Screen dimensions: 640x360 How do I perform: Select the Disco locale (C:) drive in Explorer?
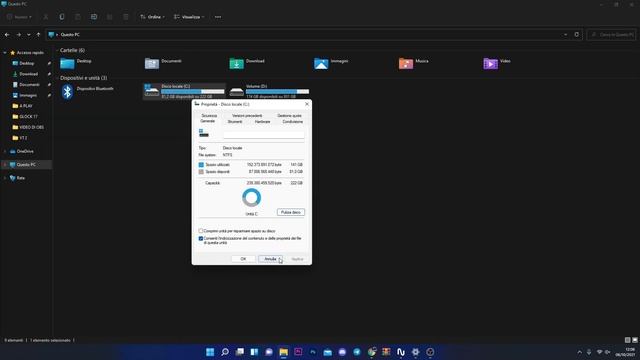click(x=184, y=91)
